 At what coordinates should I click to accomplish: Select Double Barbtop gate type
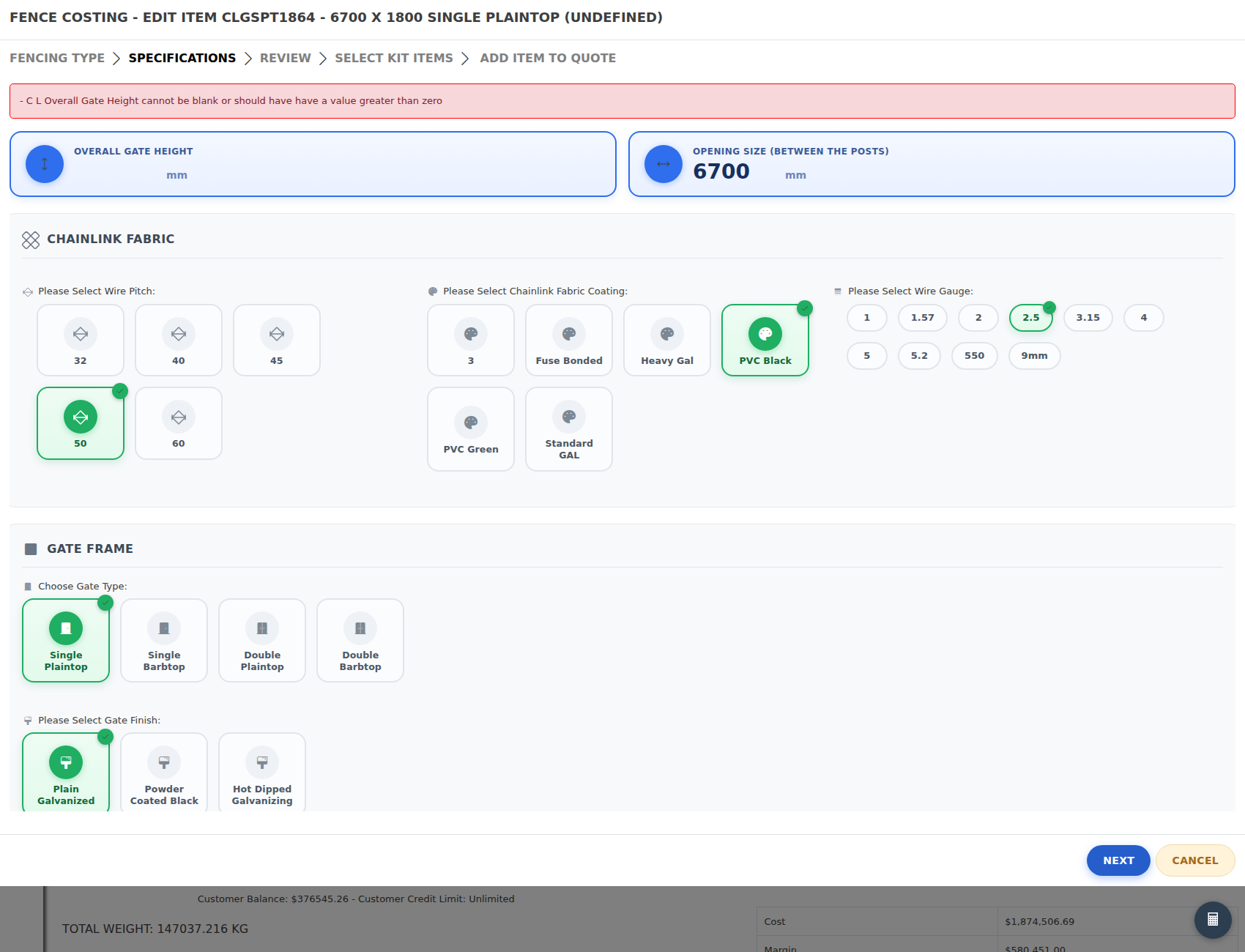360,641
